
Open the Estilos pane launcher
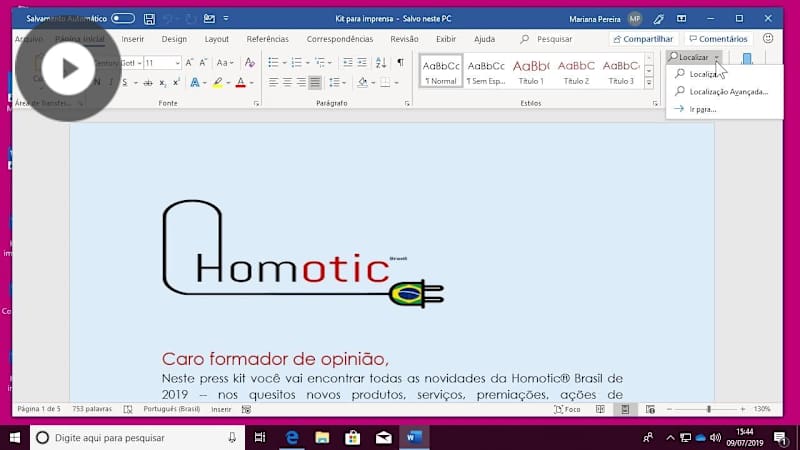coord(655,104)
